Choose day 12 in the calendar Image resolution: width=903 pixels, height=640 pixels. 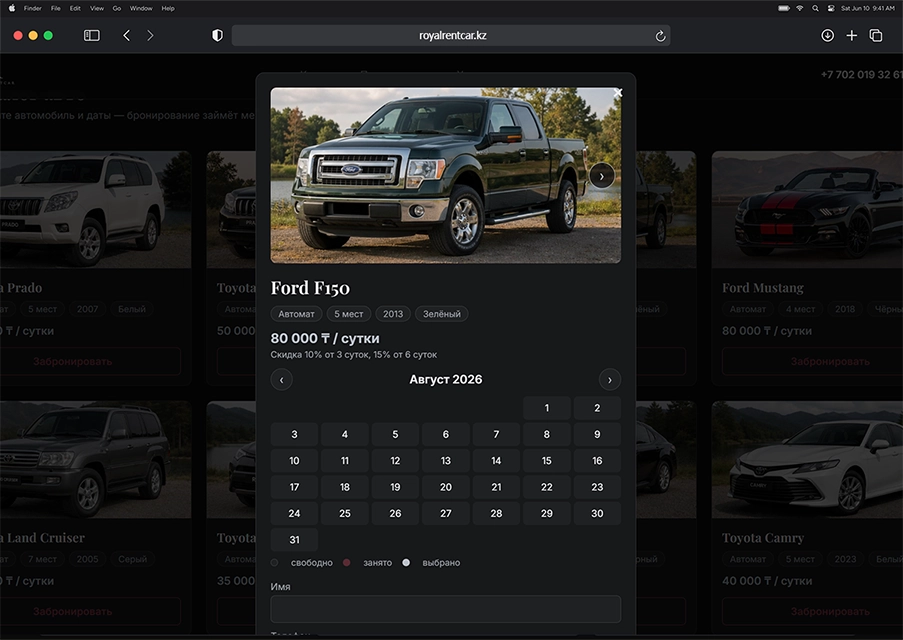coord(395,461)
